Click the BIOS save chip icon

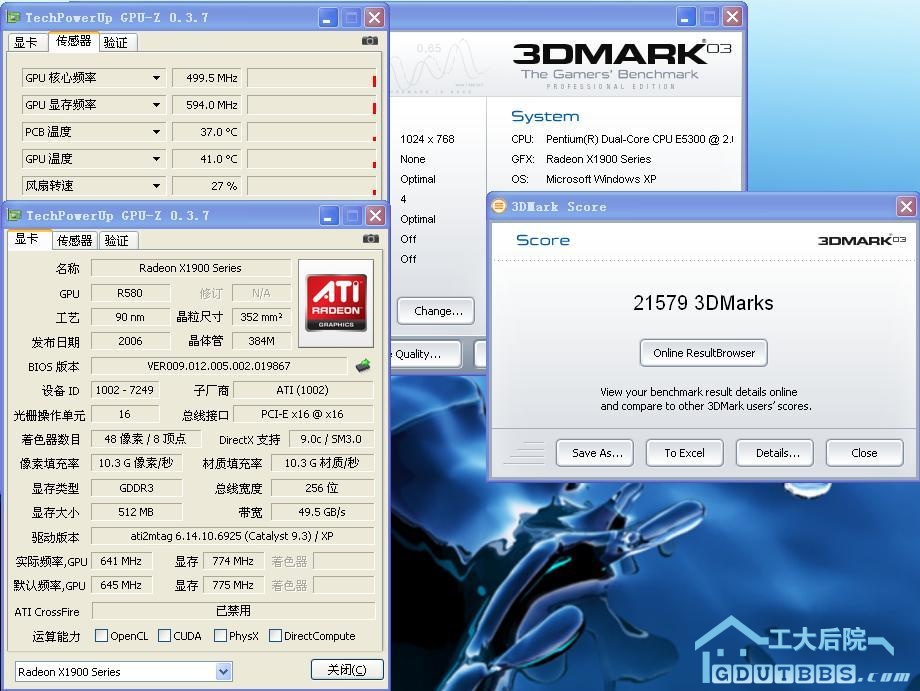pos(363,366)
